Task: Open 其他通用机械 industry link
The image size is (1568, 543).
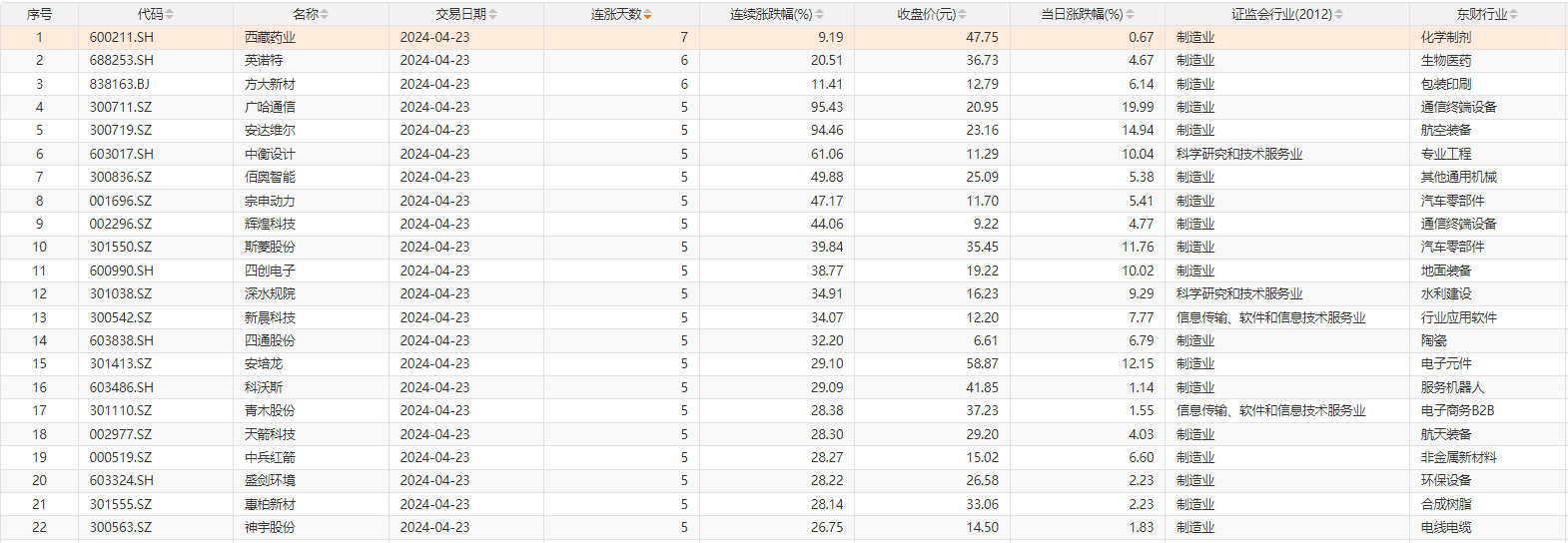Action: coord(1459,177)
